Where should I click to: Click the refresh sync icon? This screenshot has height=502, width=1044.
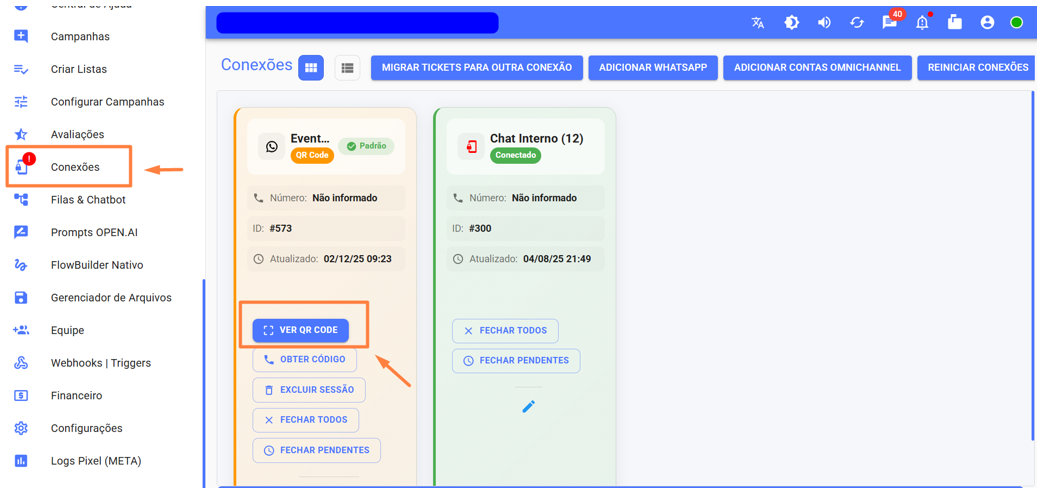tap(857, 22)
